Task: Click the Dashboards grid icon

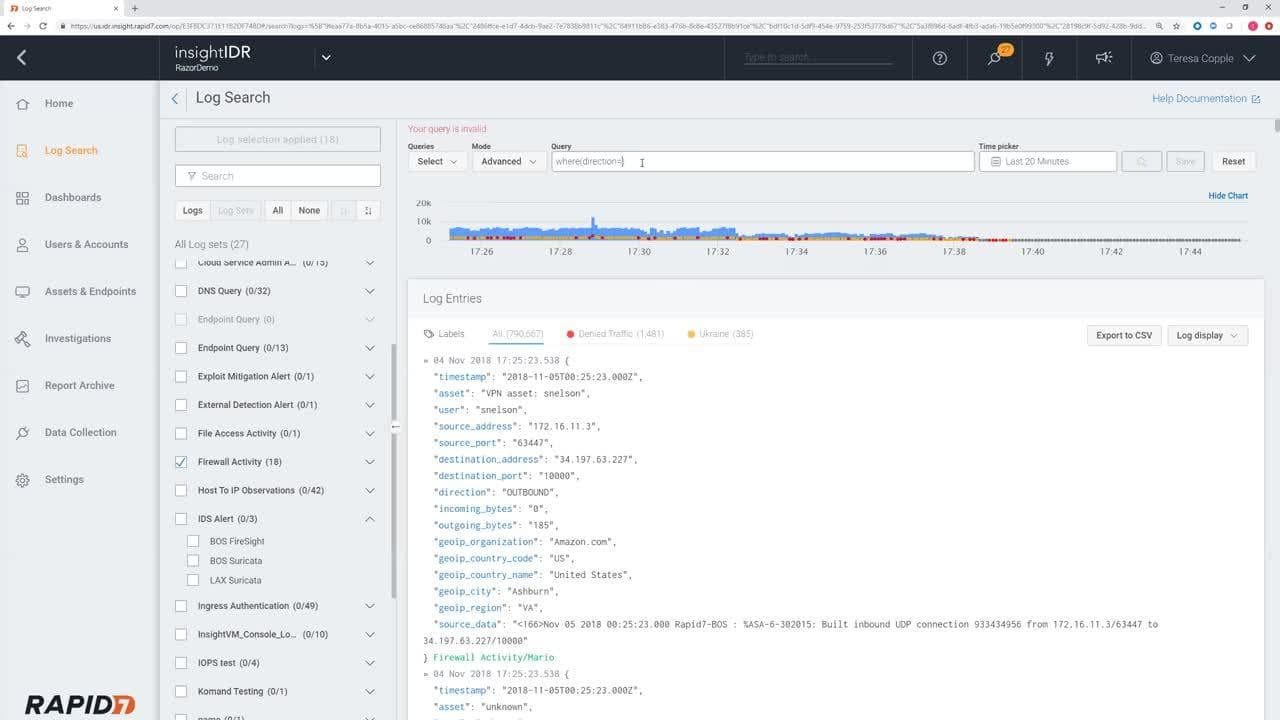Action: (x=22, y=197)
